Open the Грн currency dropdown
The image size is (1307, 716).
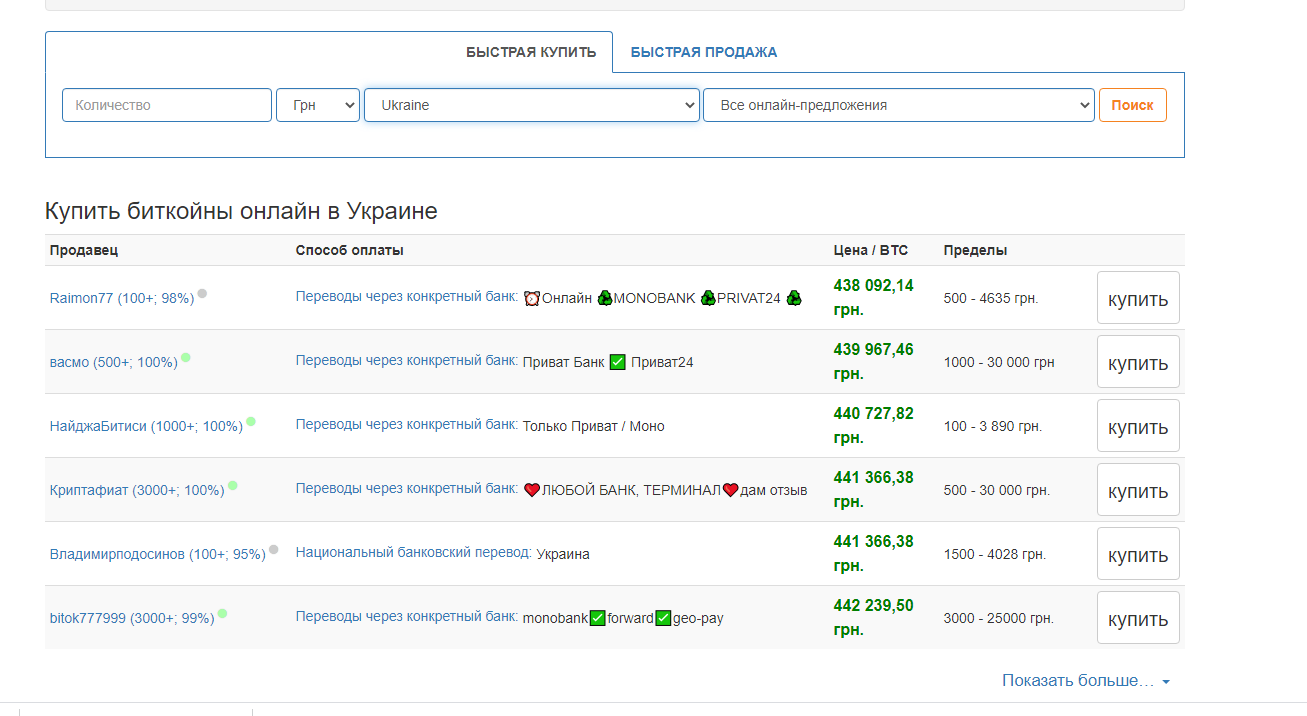[318, 105]
